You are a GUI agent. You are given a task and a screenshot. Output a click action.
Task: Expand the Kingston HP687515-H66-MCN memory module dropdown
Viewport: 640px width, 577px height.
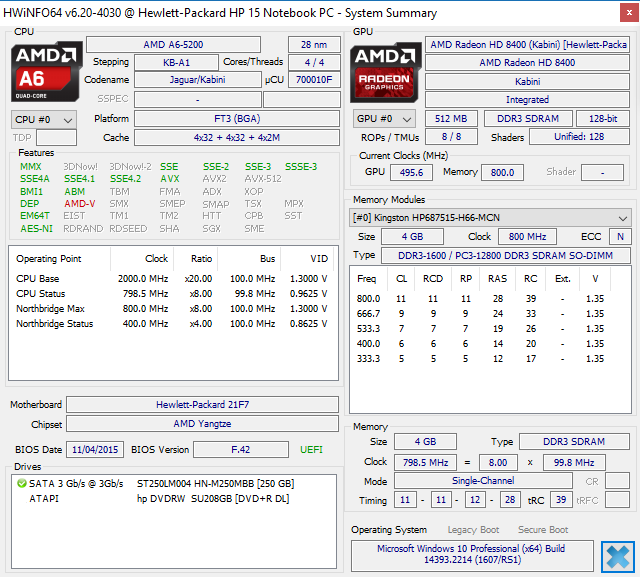(x=490, y=218)
